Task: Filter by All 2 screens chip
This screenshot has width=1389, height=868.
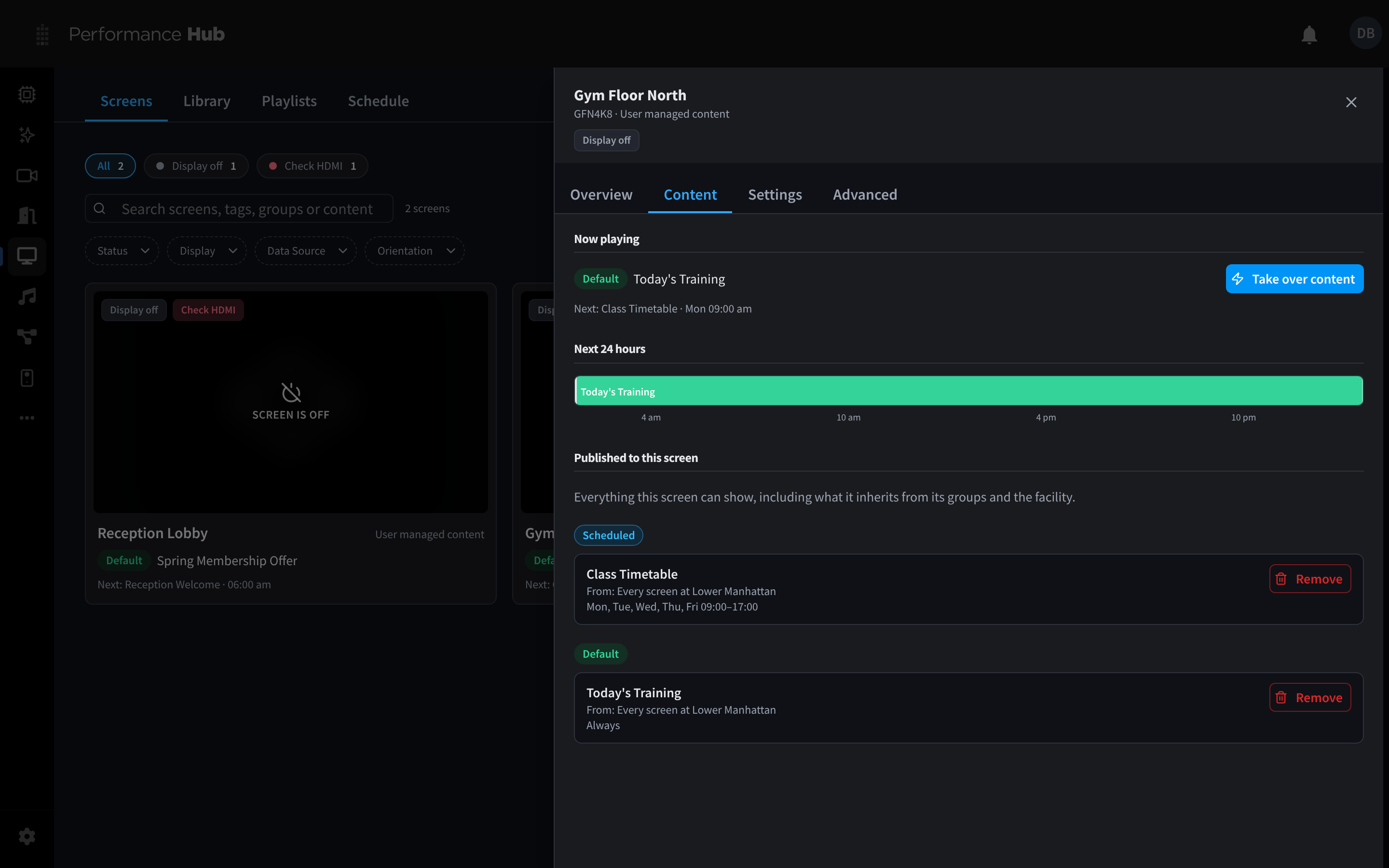Action: click(x=110, y=166)
